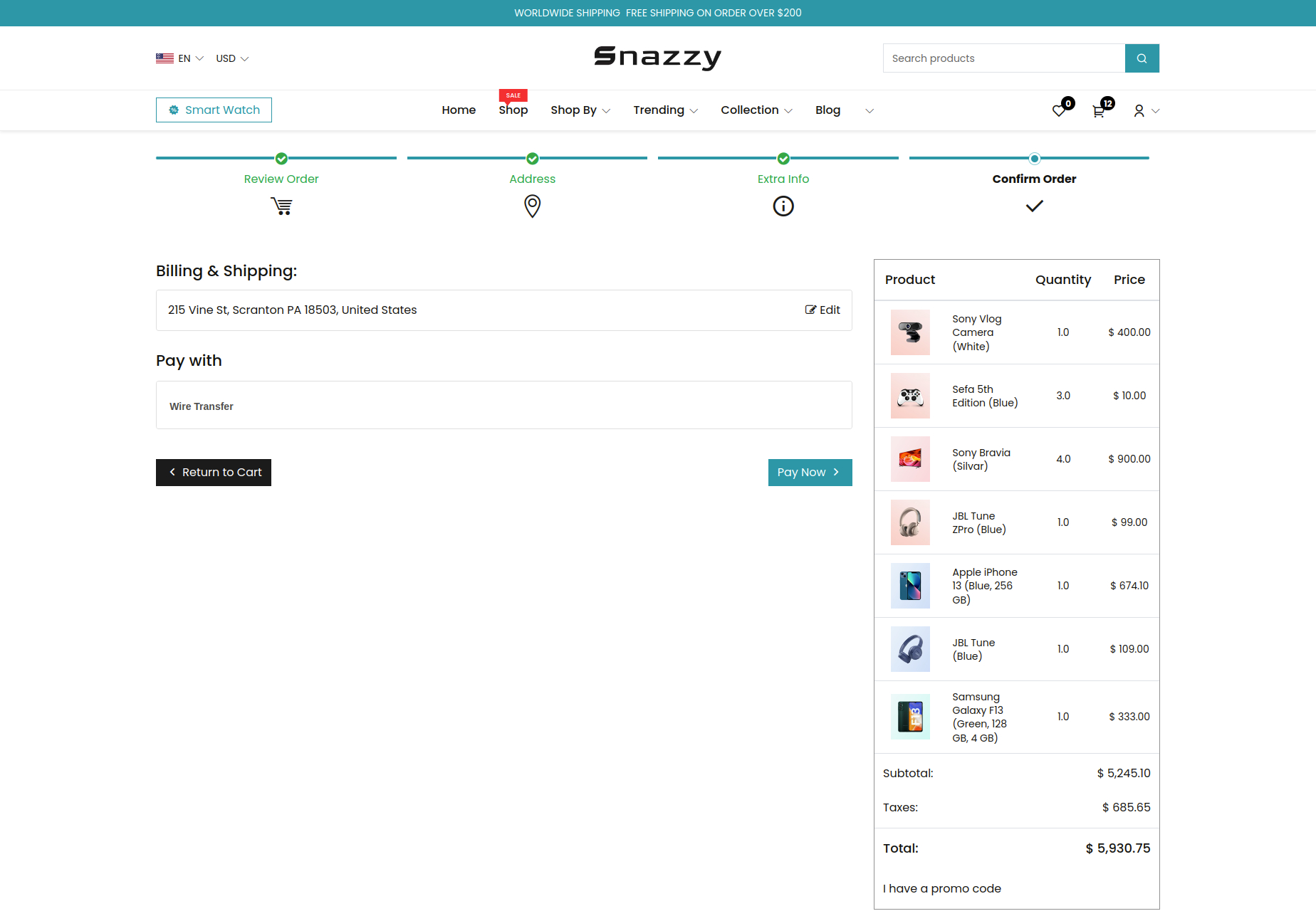Image resolution: width=1316 pixels, height=916 pixels.
Task: Click Samsung Galaxy F13 thumbnail
Action: point(910,717)
